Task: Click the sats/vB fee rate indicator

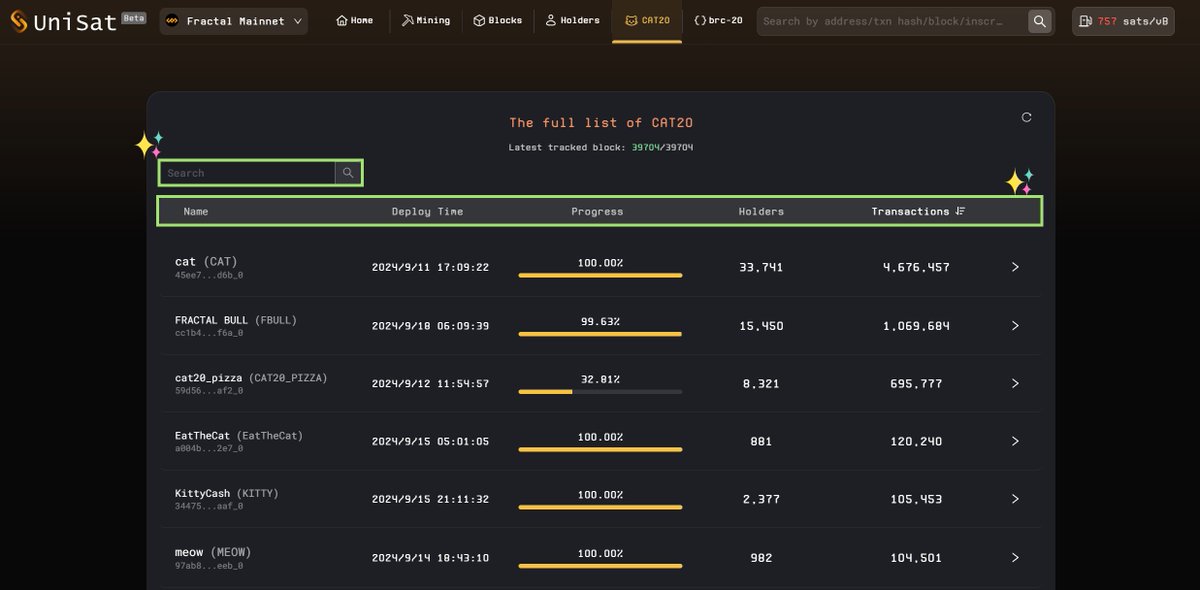Action: [1123, 20]
